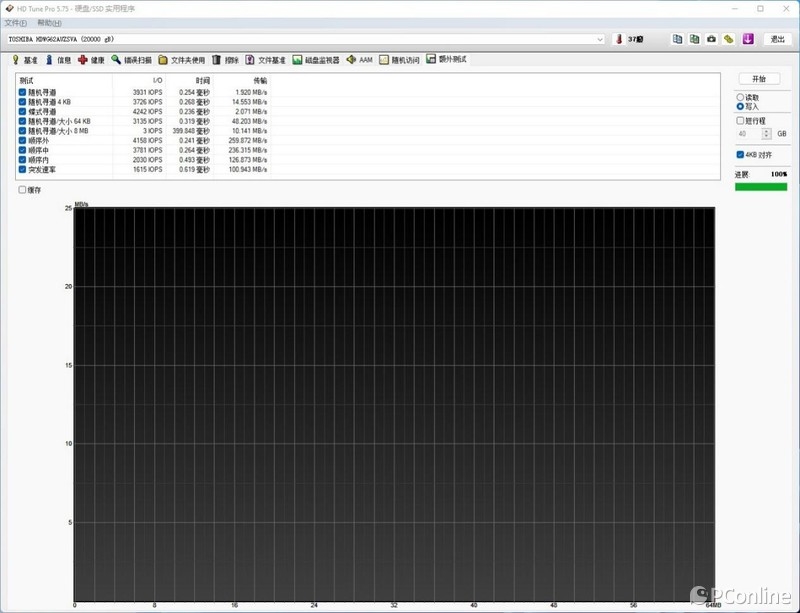Viewport: 800px width, 613px height.
Task: Click the yellow options icon in toolbar
Action: point(728,39)
